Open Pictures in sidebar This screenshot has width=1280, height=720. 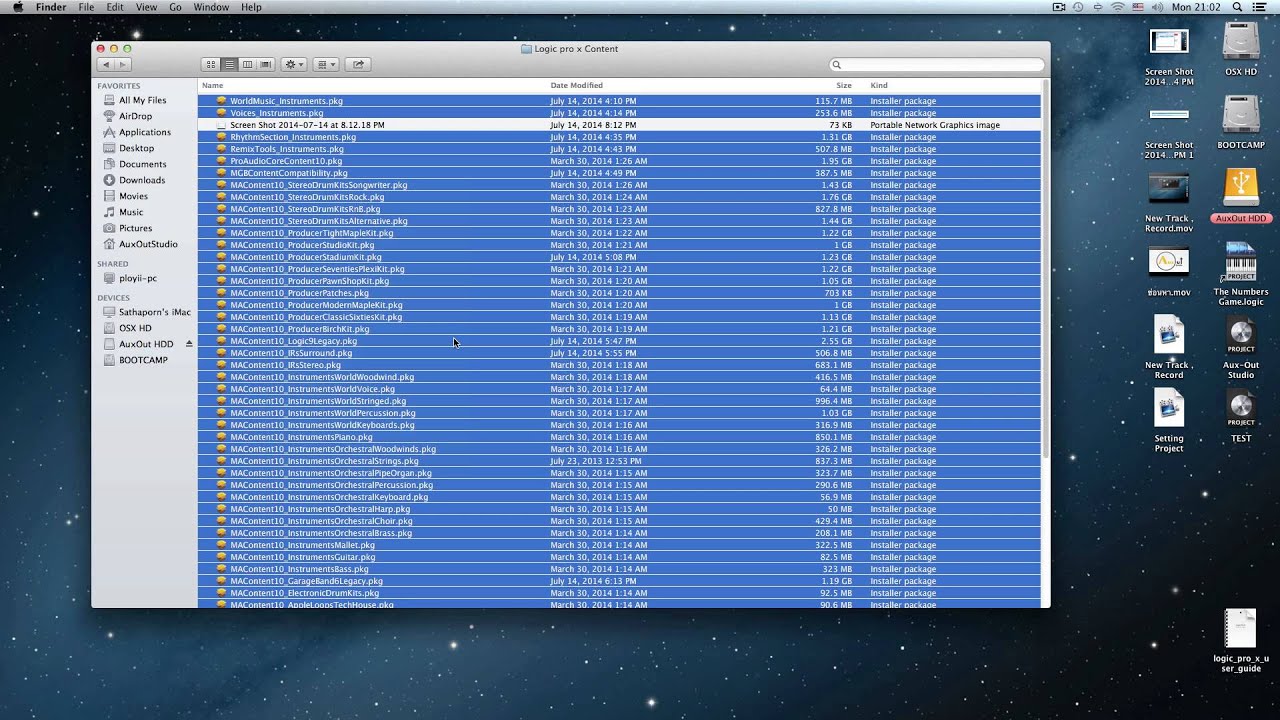(136, 228)
